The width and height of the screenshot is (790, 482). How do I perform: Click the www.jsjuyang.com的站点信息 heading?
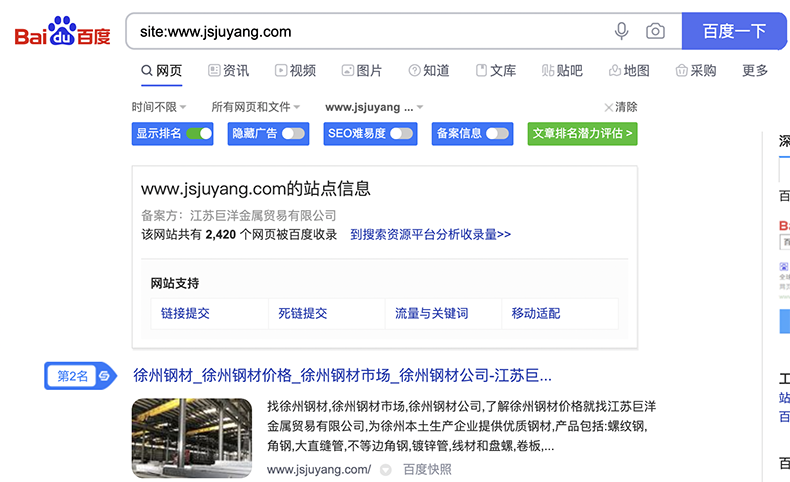tap(256, 188)
